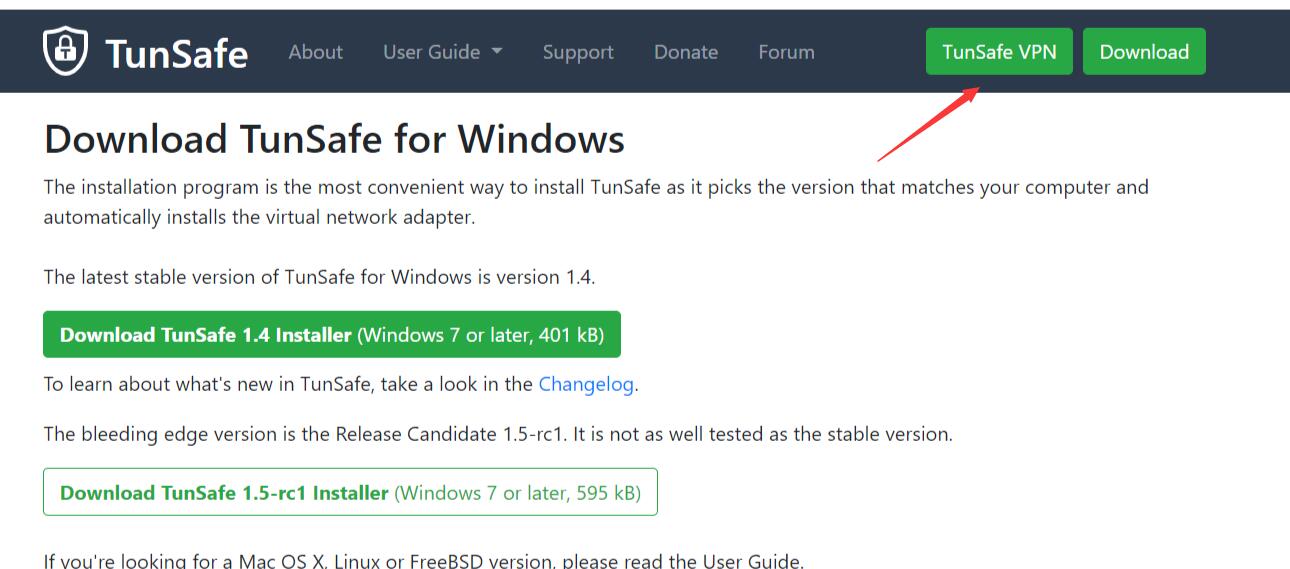This screenshot has height=569, width=1290.
Task: Open the About page
Action: [315, 52]
